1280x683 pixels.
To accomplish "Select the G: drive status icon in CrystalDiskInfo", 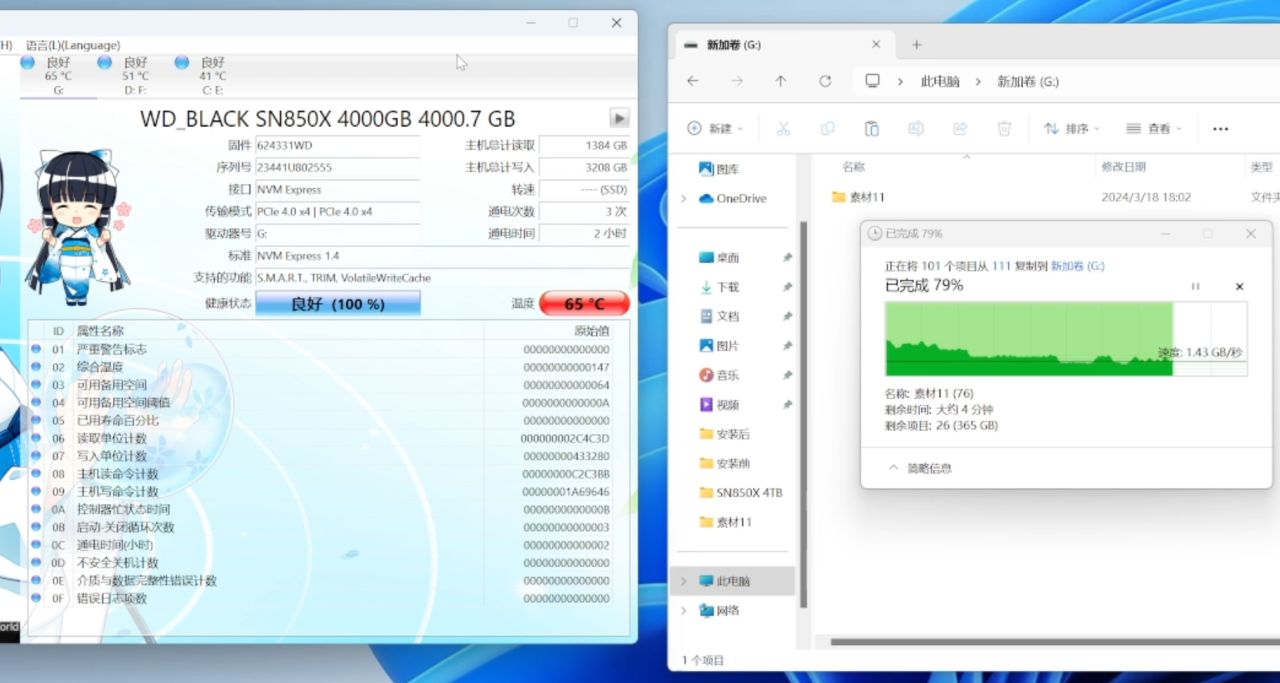I will coord(27,62).
